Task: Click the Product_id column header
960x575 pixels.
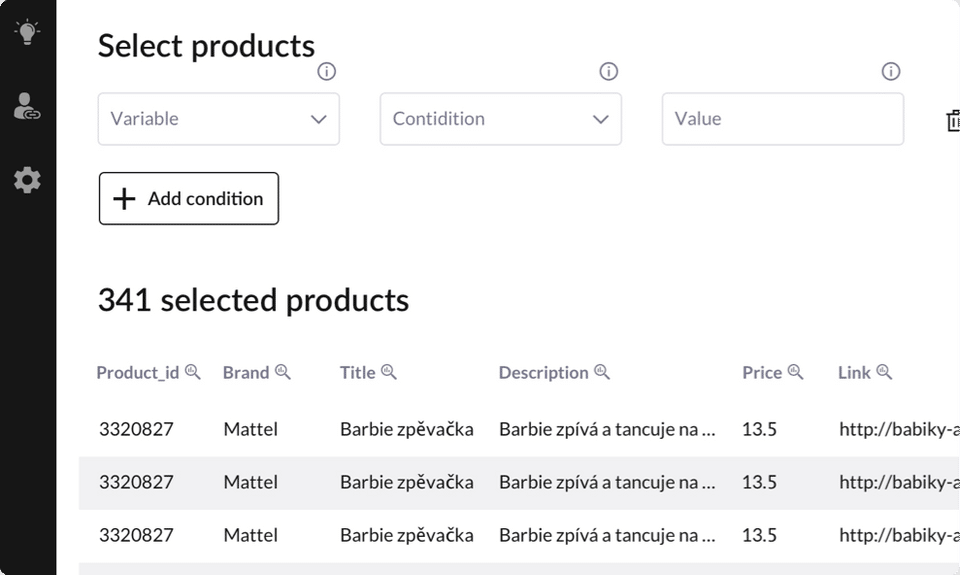Action: point(138,372)
